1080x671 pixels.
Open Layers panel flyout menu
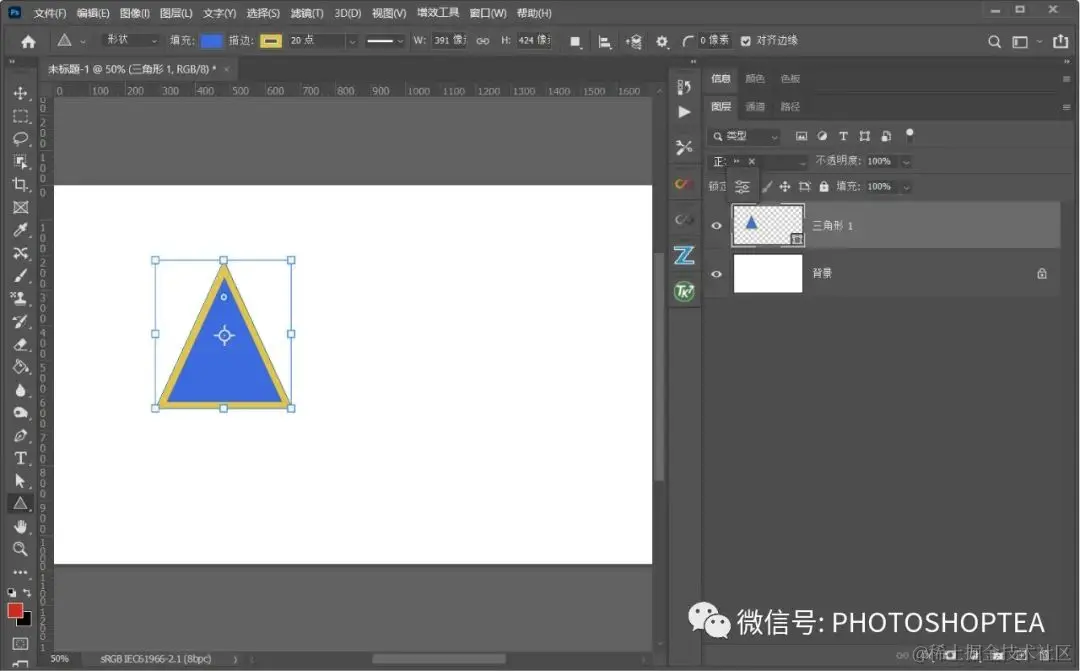(1066, 107)
